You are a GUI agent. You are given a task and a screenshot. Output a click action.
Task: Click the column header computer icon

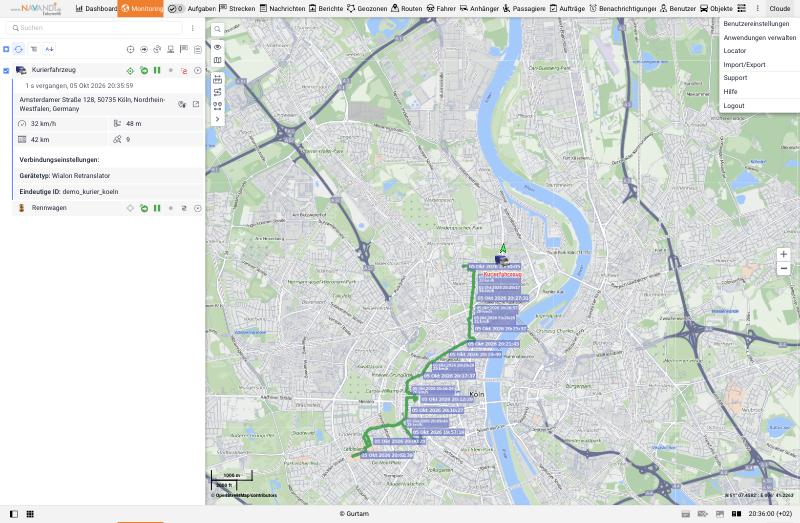click(170, 49)
